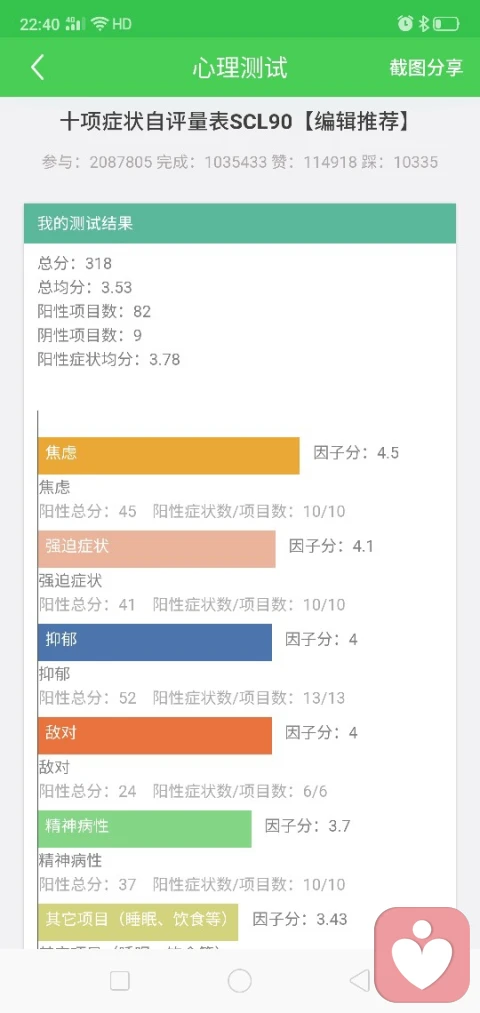Select the pink 强迫症状 factor bar
This screenshot has height=1013, width=480.
tap(157, 548)
